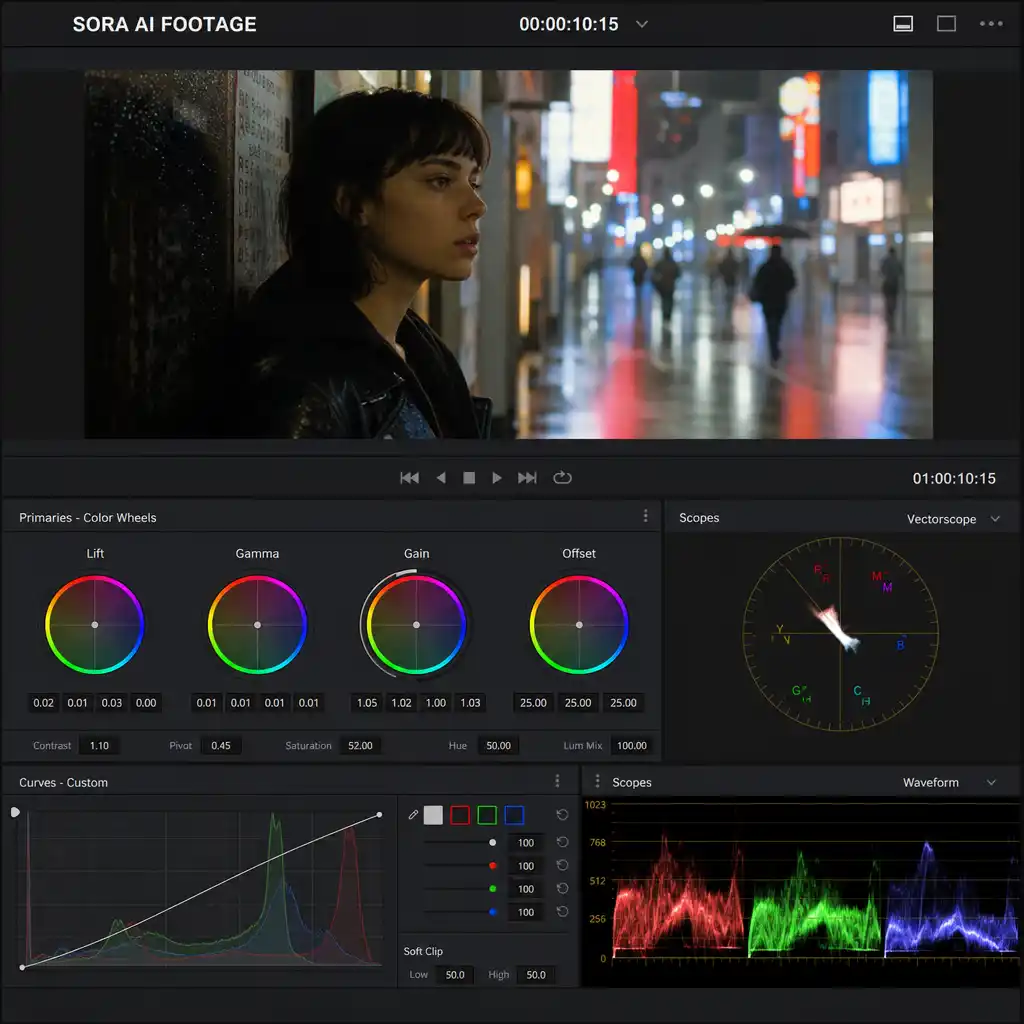This screenshot has width=1024, height=1024.
Task: Click the Pivot value field 0.45
Action: 221,745
